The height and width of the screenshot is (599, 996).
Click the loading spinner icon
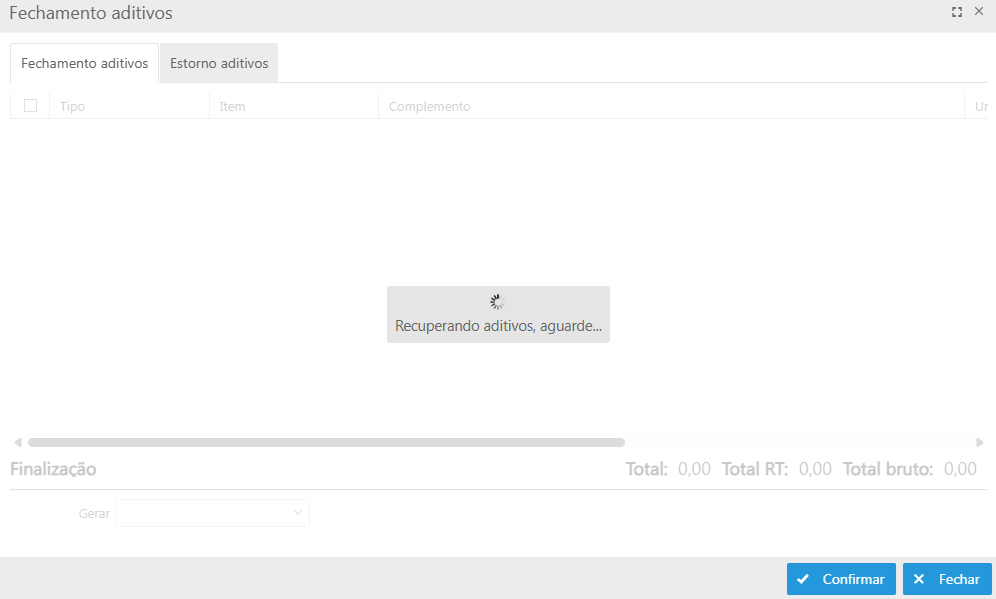click(498, 302)
